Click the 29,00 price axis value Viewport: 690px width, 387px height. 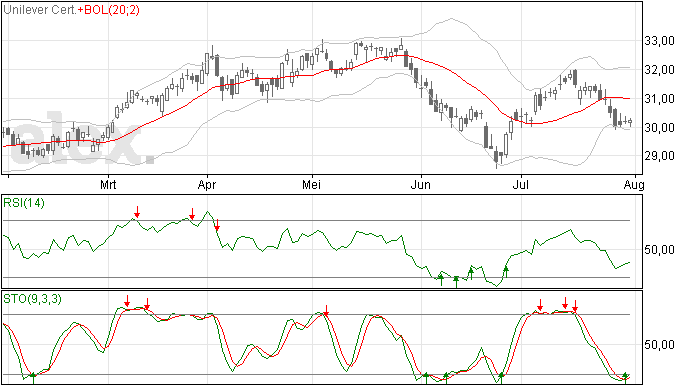[659, 156]
